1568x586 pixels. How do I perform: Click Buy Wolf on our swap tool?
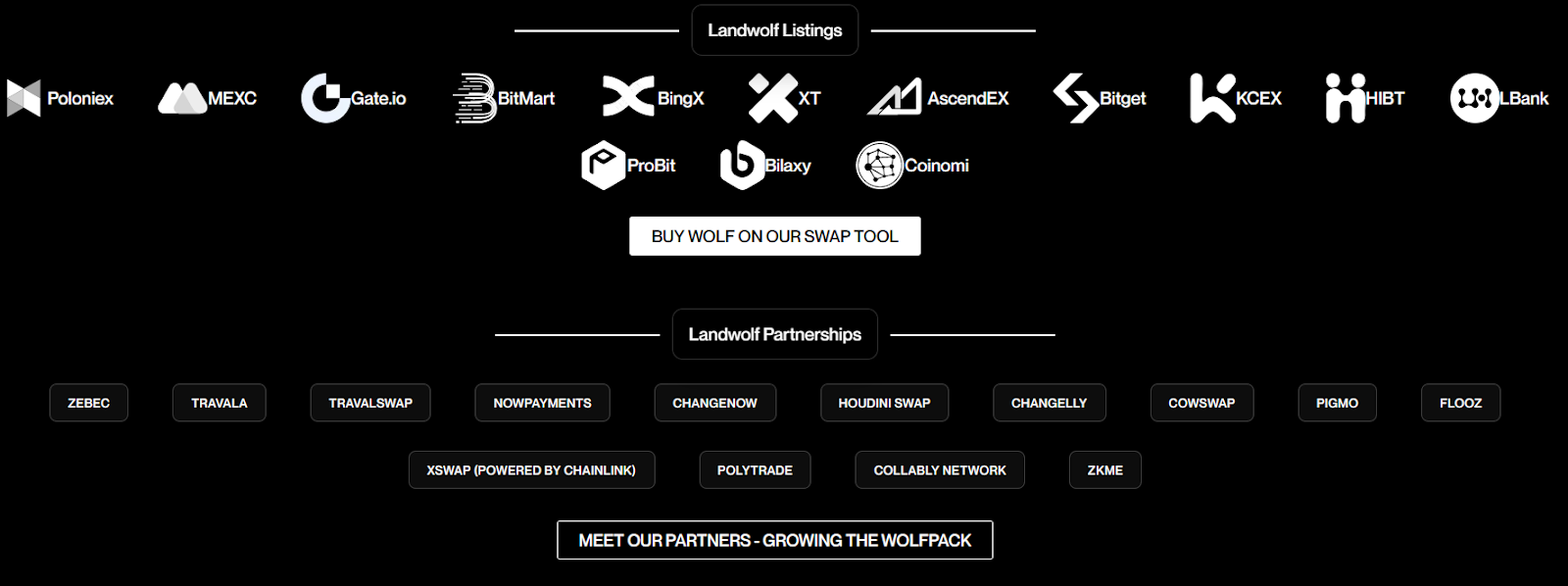click(775, 236)
